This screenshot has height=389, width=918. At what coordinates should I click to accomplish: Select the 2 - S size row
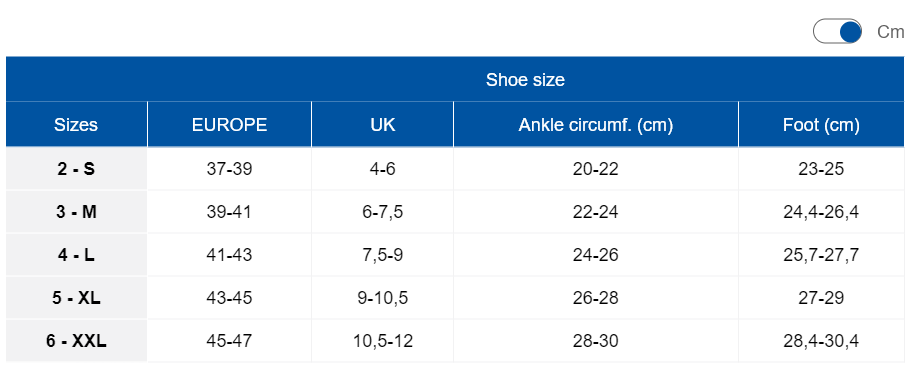click(455, 169)
